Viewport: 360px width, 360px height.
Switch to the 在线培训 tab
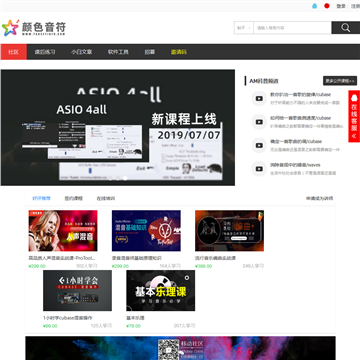pyautogui.click(x=106, y=198)
